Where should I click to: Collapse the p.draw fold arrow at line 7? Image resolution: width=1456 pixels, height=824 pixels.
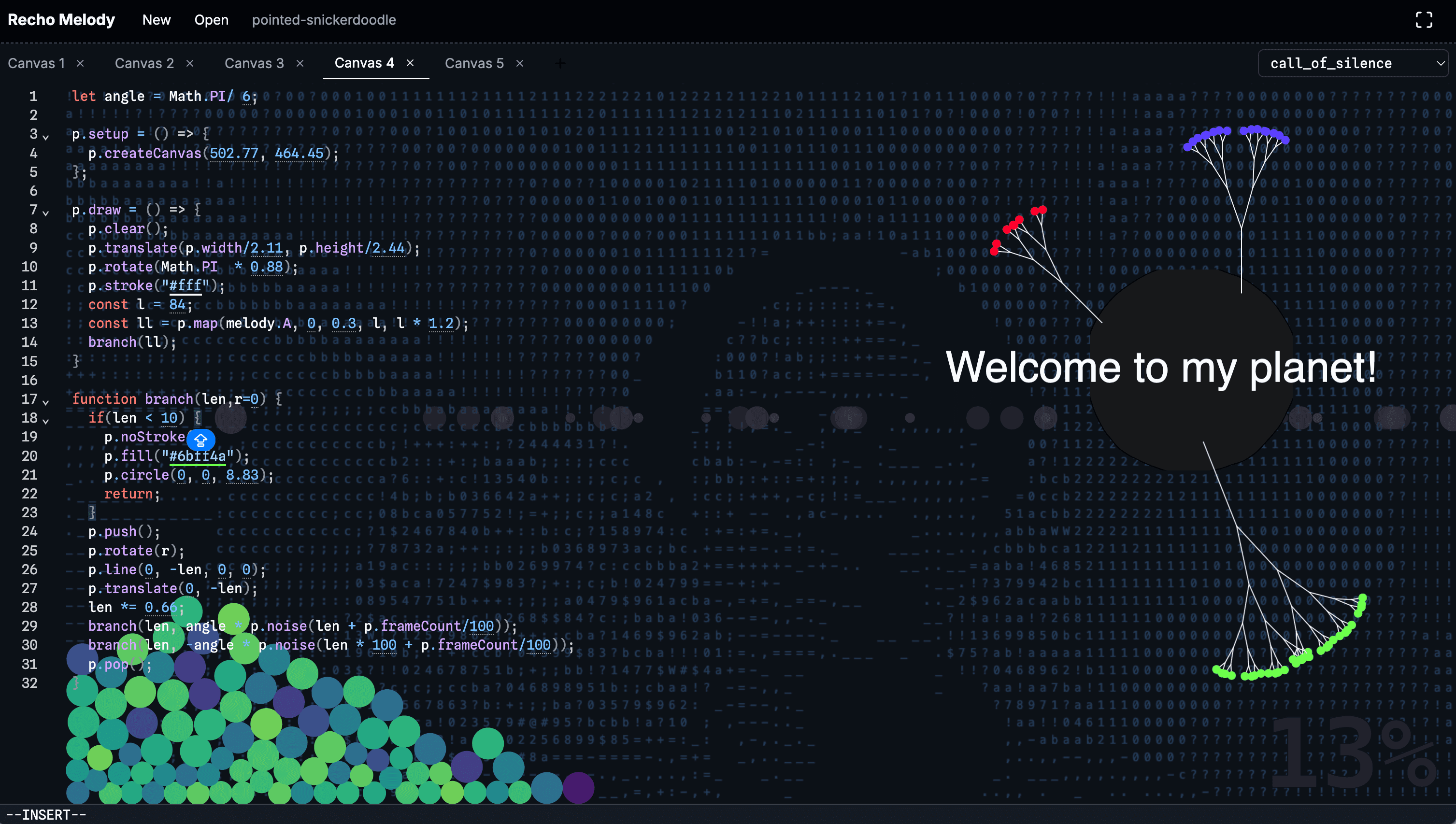(46, 213)
